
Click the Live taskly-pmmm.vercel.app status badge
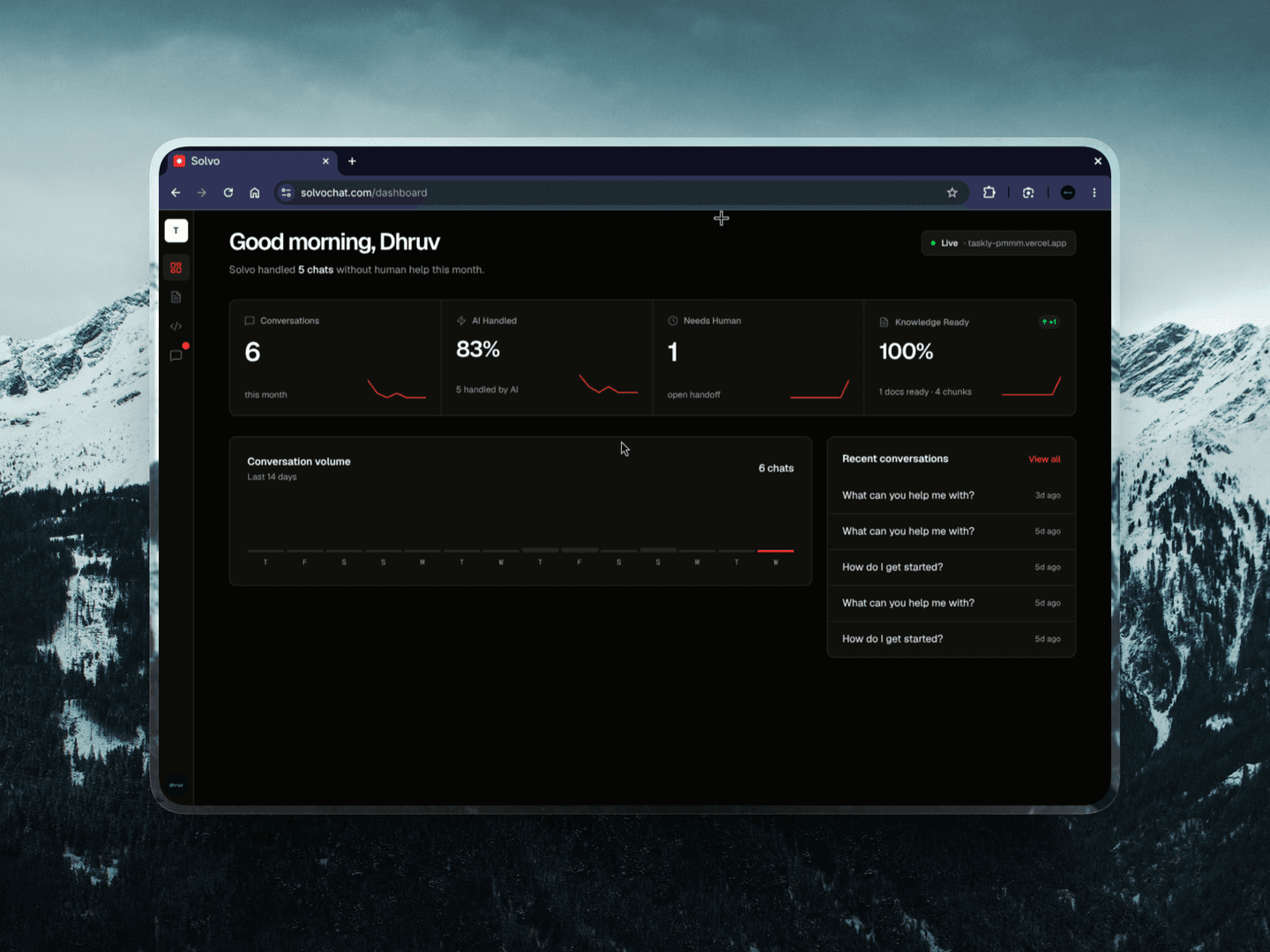click(998, 243)
